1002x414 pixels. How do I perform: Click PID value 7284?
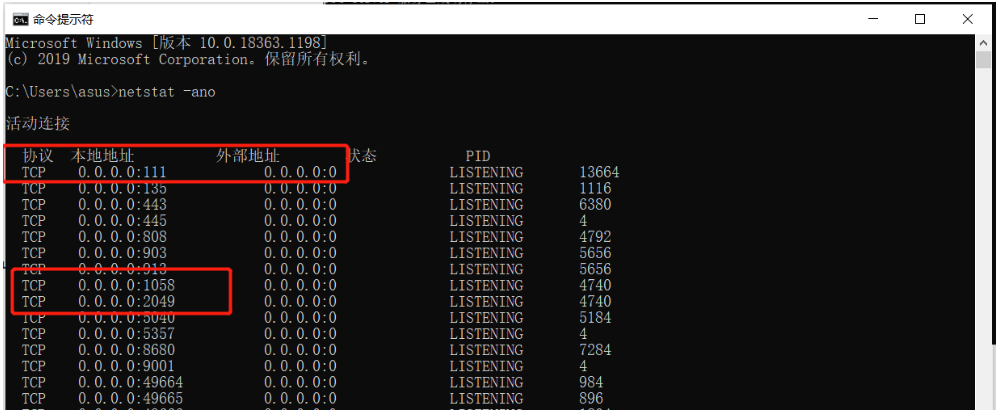coord(596,350)
